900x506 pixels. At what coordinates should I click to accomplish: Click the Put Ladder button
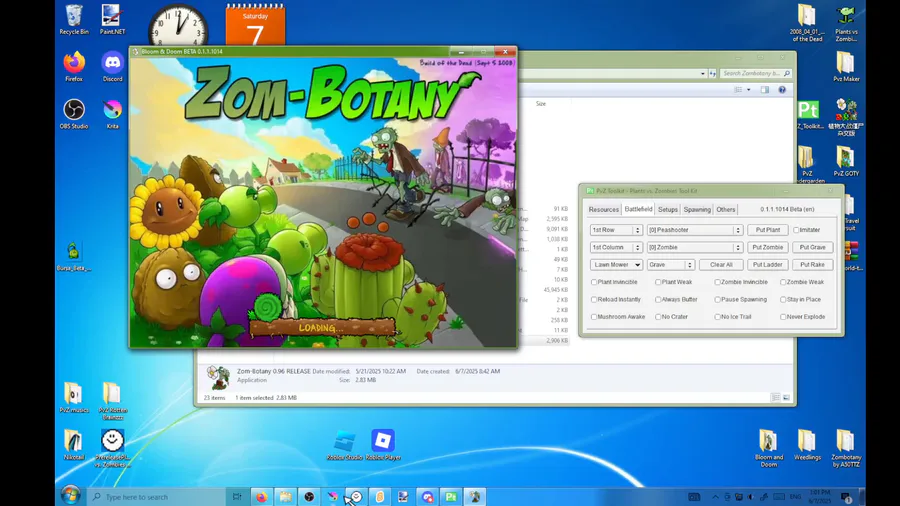click(x=767, y=264)
